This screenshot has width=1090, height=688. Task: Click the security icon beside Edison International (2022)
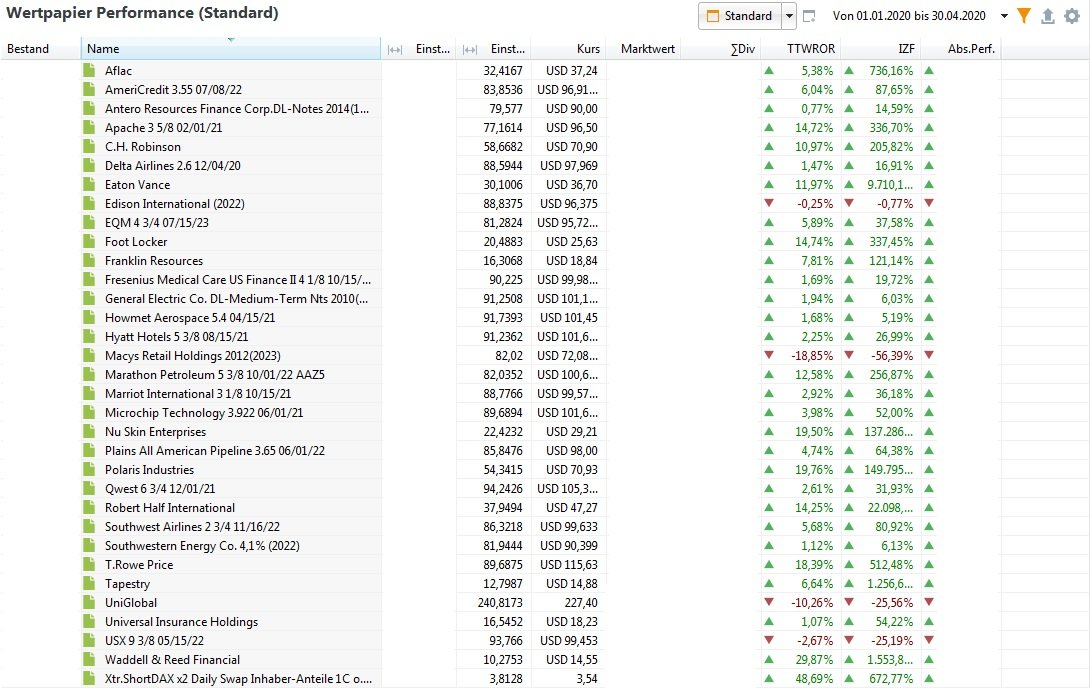[89, 204]
